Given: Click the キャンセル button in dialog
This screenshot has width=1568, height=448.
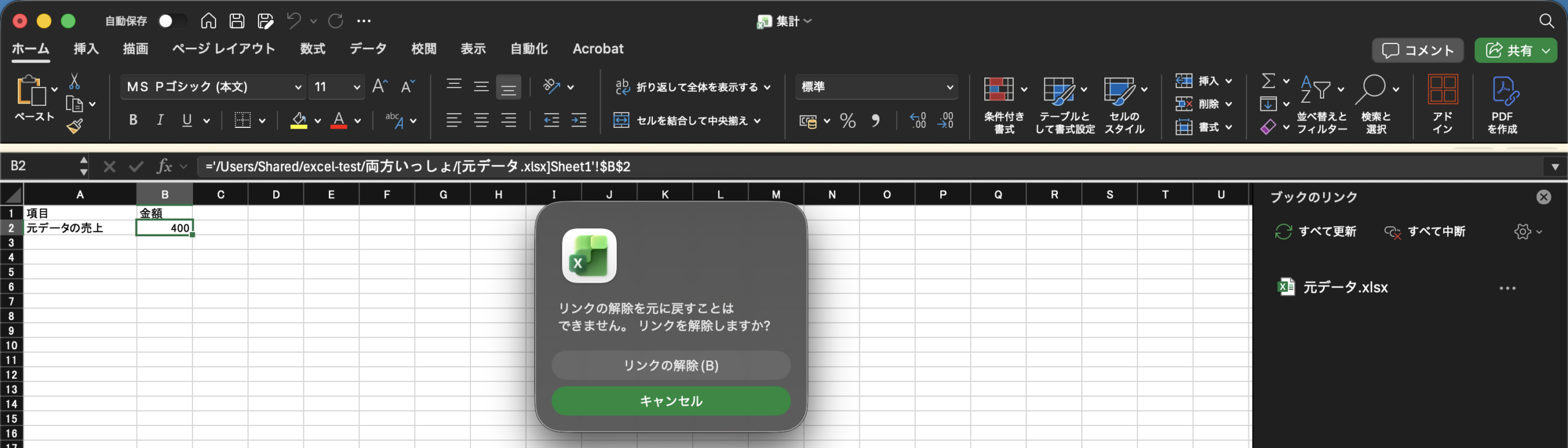Looking at the screenshot, I should coord(671,401).
